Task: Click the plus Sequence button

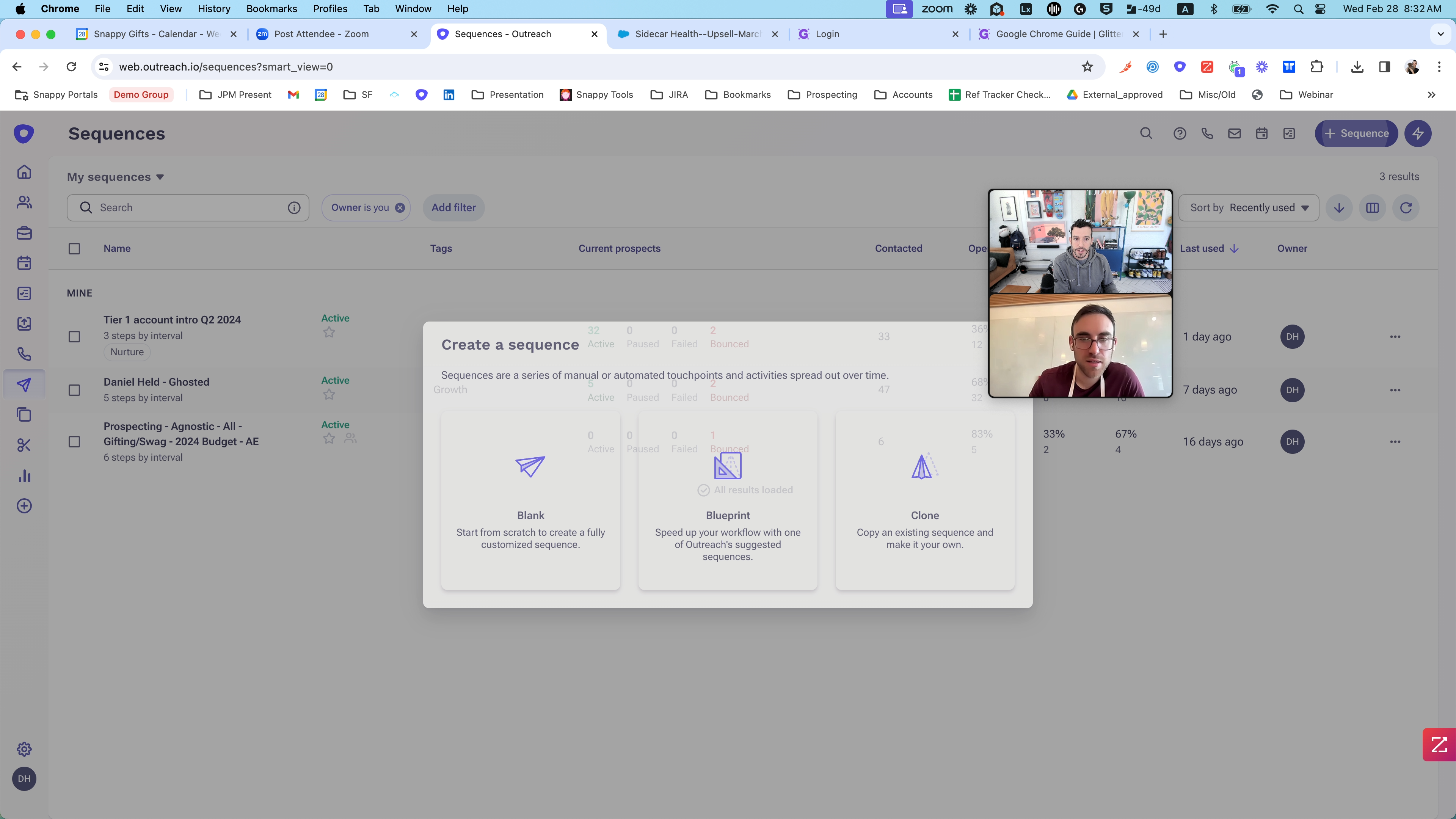Action: click(x=1356, y=133)
